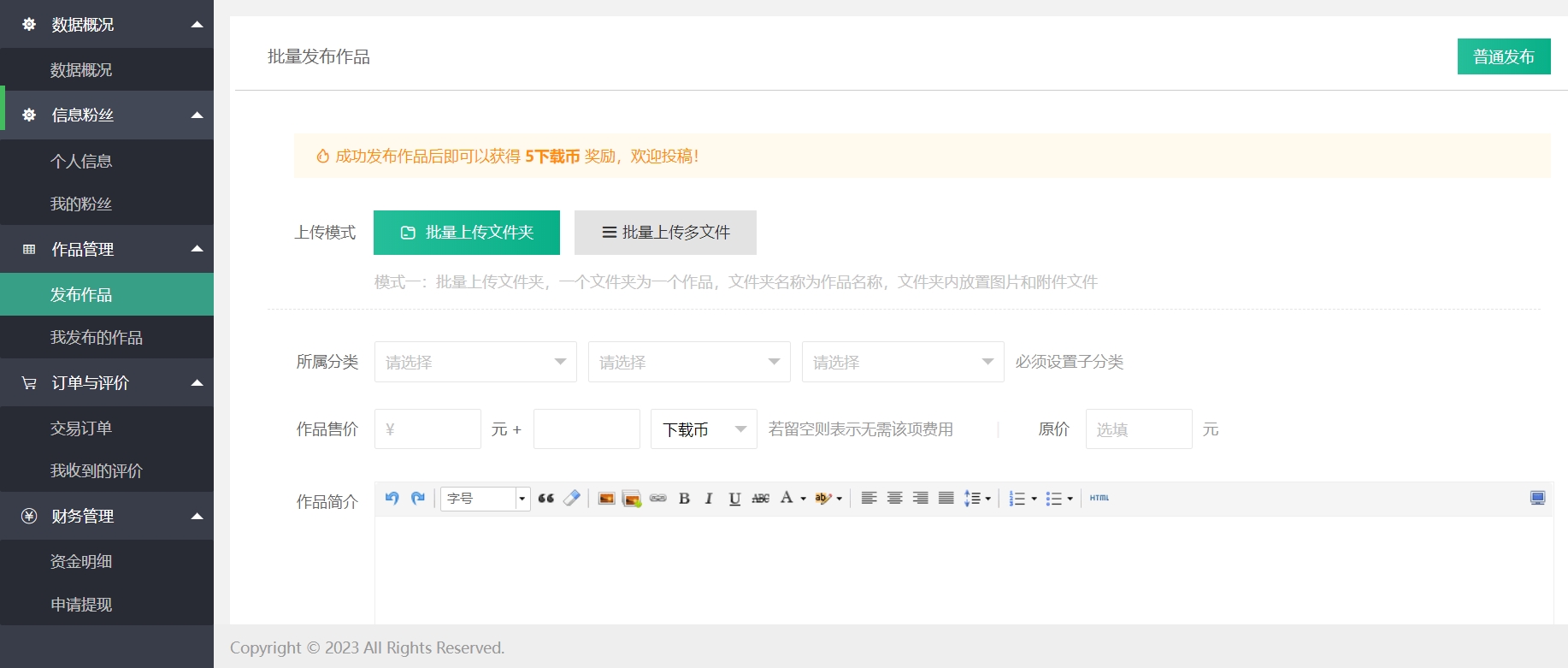Open 我收到的评价 page
This screenshot has width=1568, height=668.
coord(107,470)
